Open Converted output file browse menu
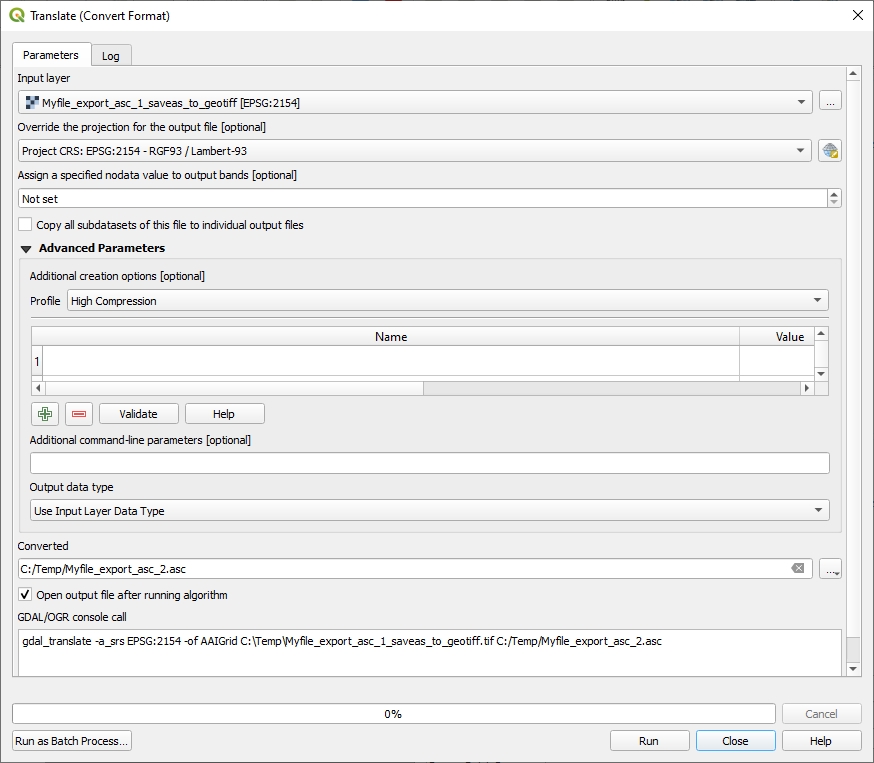 pyautogui.click(x=830, y=569)
